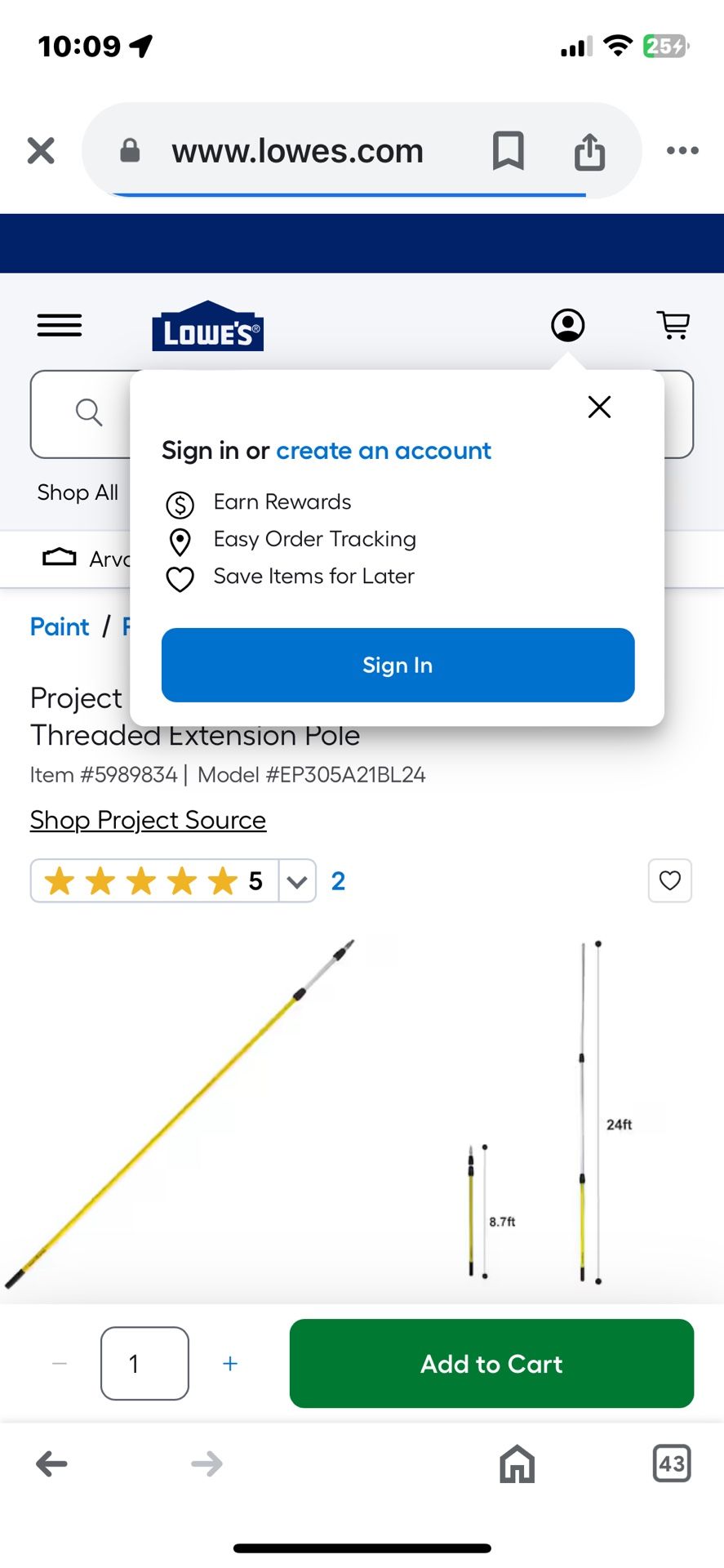
Task: Open the shopping cart icon
Action: 673,325
